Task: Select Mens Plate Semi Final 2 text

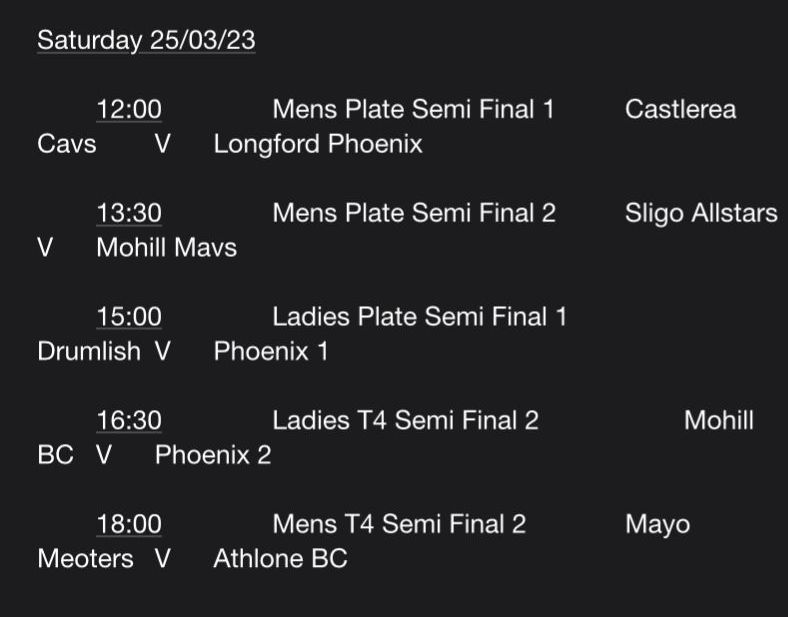Action: point(414,213)
